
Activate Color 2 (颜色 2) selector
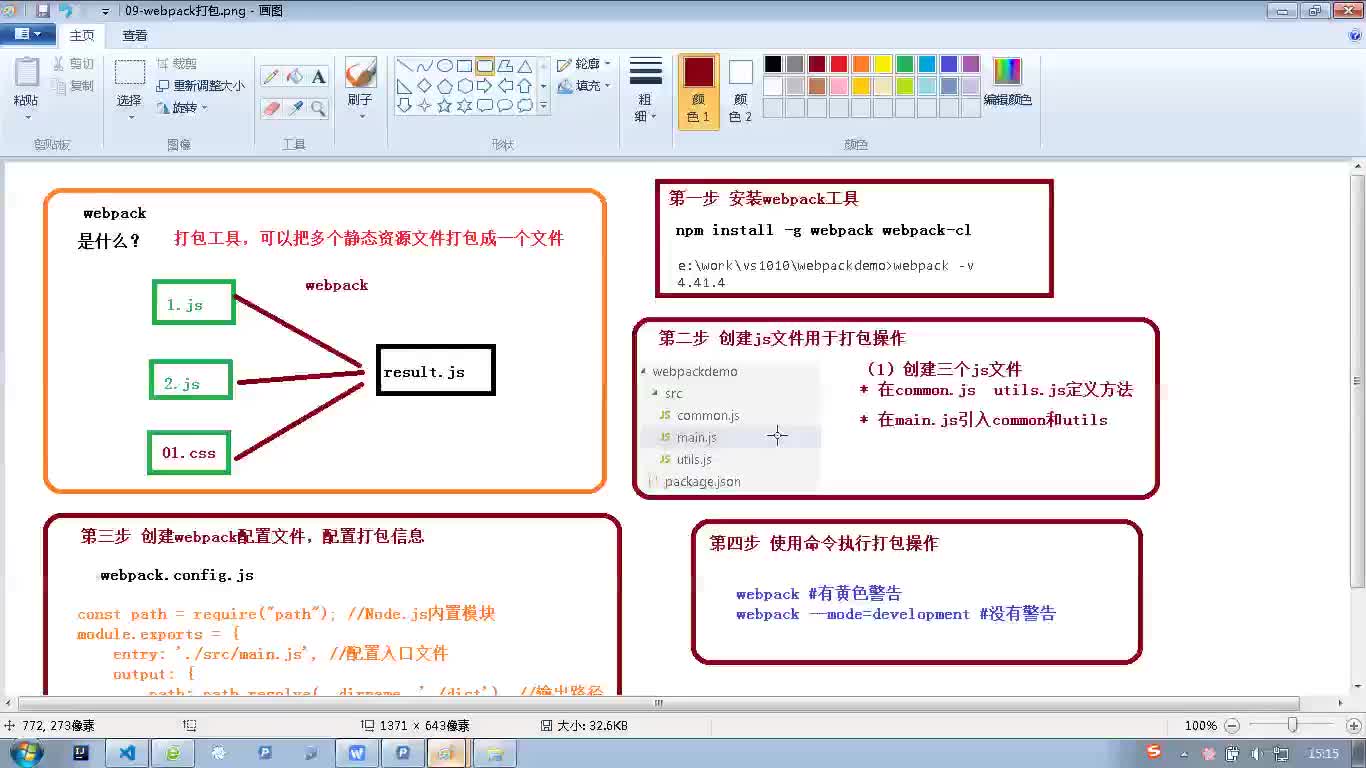click(x=741, y=90)
